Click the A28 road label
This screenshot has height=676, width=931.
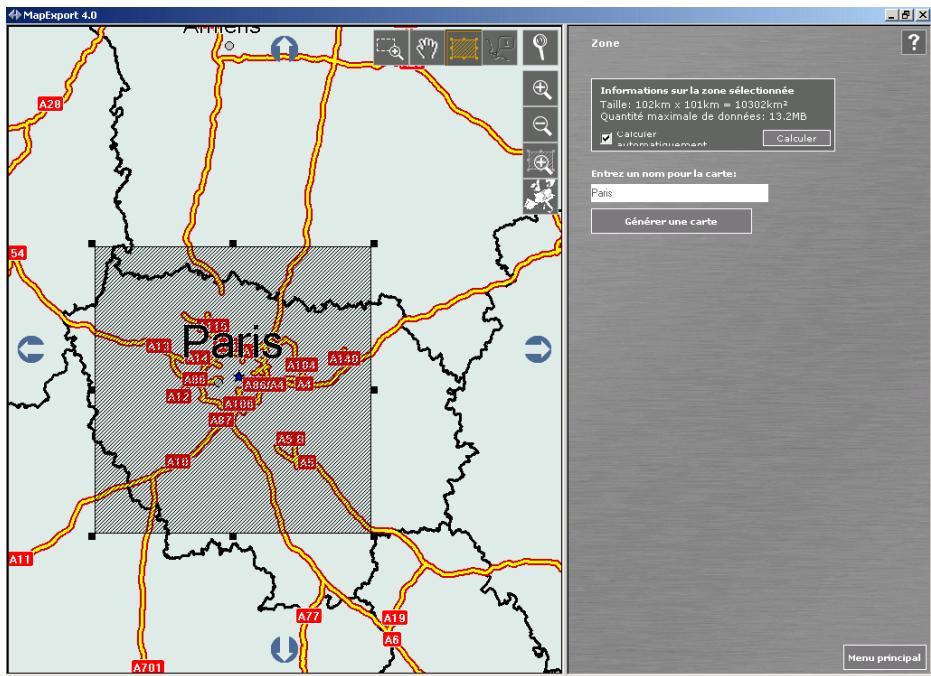(50, 104)
